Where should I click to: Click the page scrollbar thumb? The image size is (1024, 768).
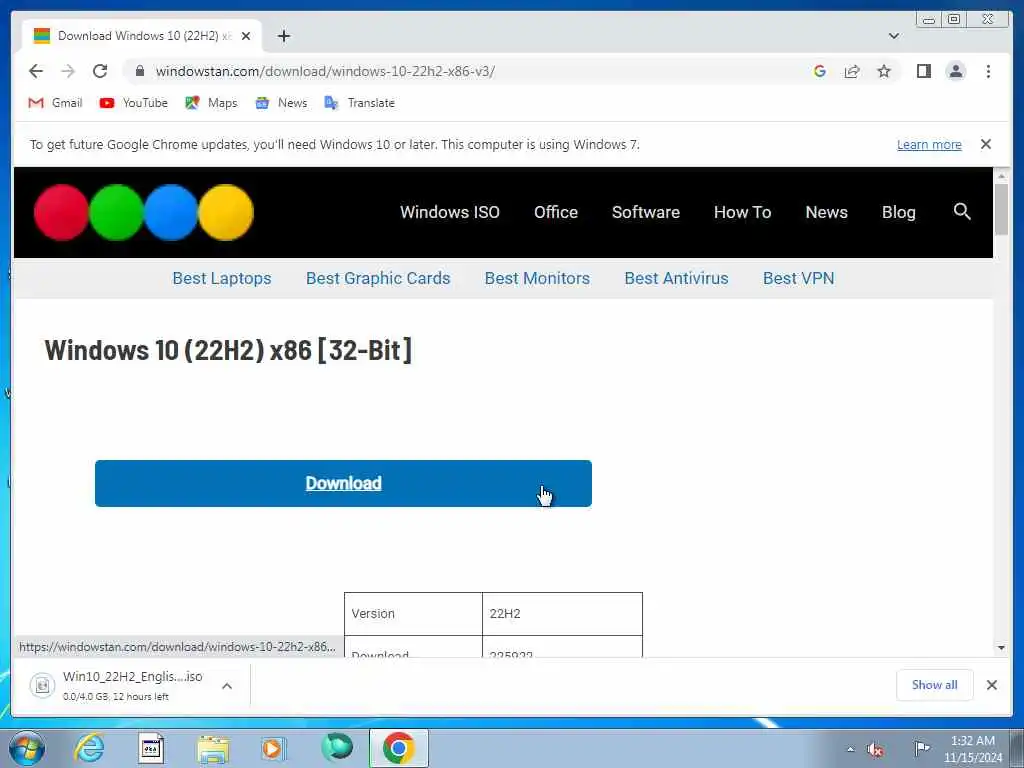[x=1001, y=209]
